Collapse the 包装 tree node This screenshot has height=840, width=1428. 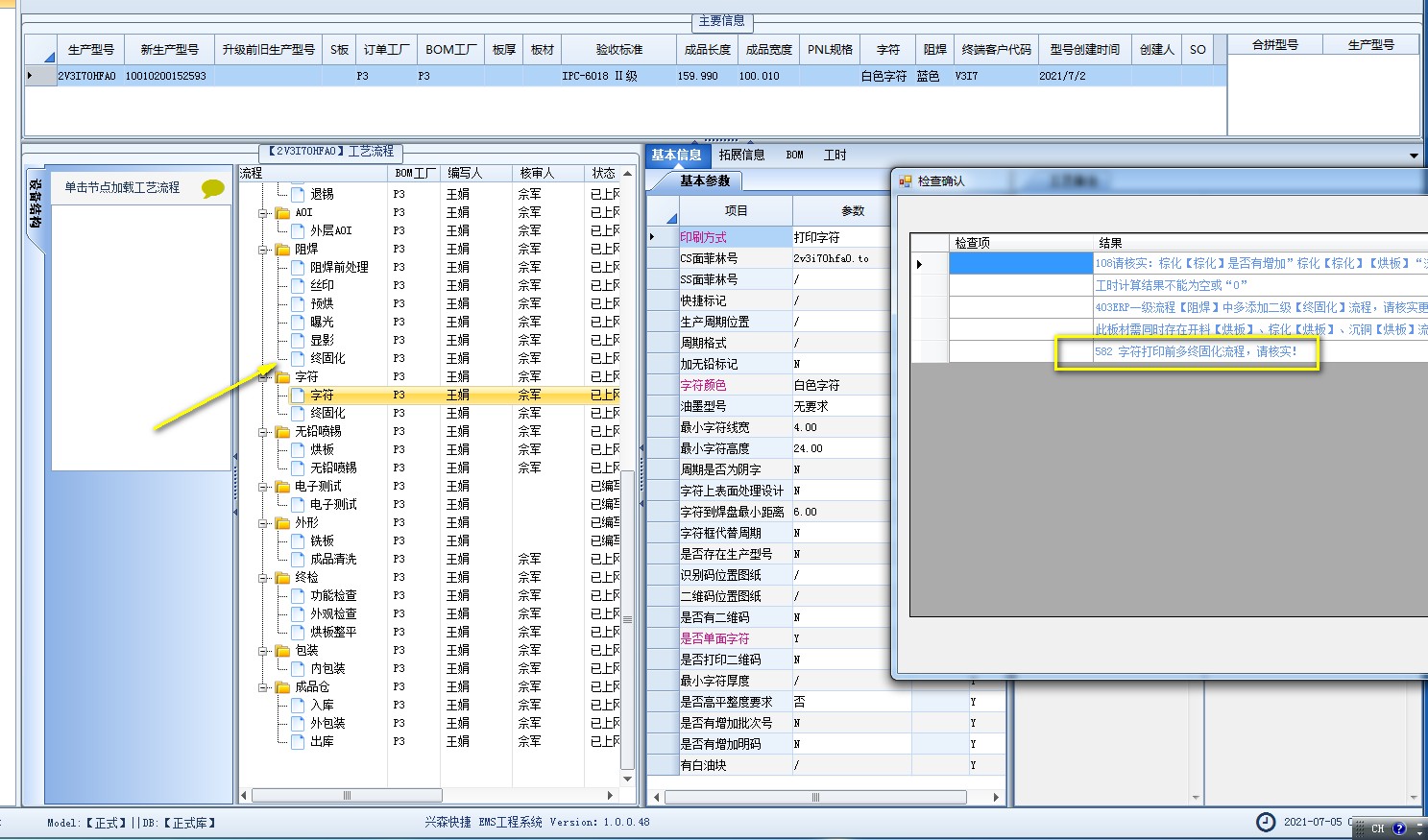coord(263,650)
